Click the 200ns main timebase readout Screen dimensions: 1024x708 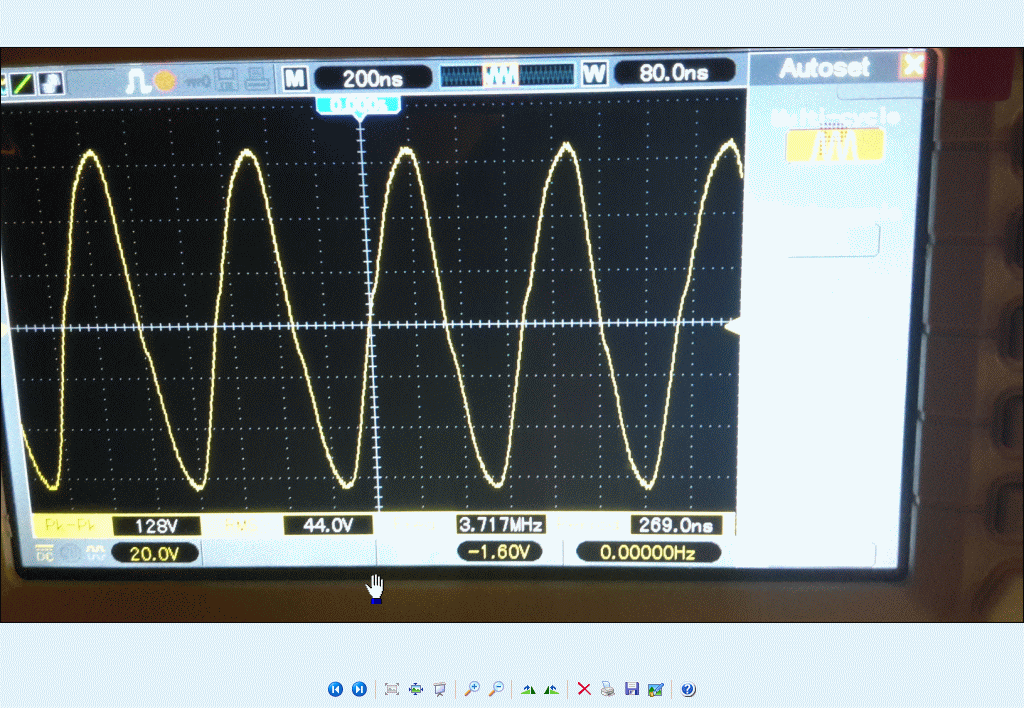click(x=373, y=77)
